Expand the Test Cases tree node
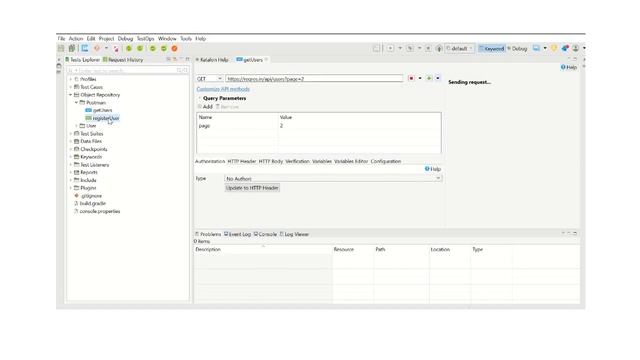640x360 pixels. point(71,87)
